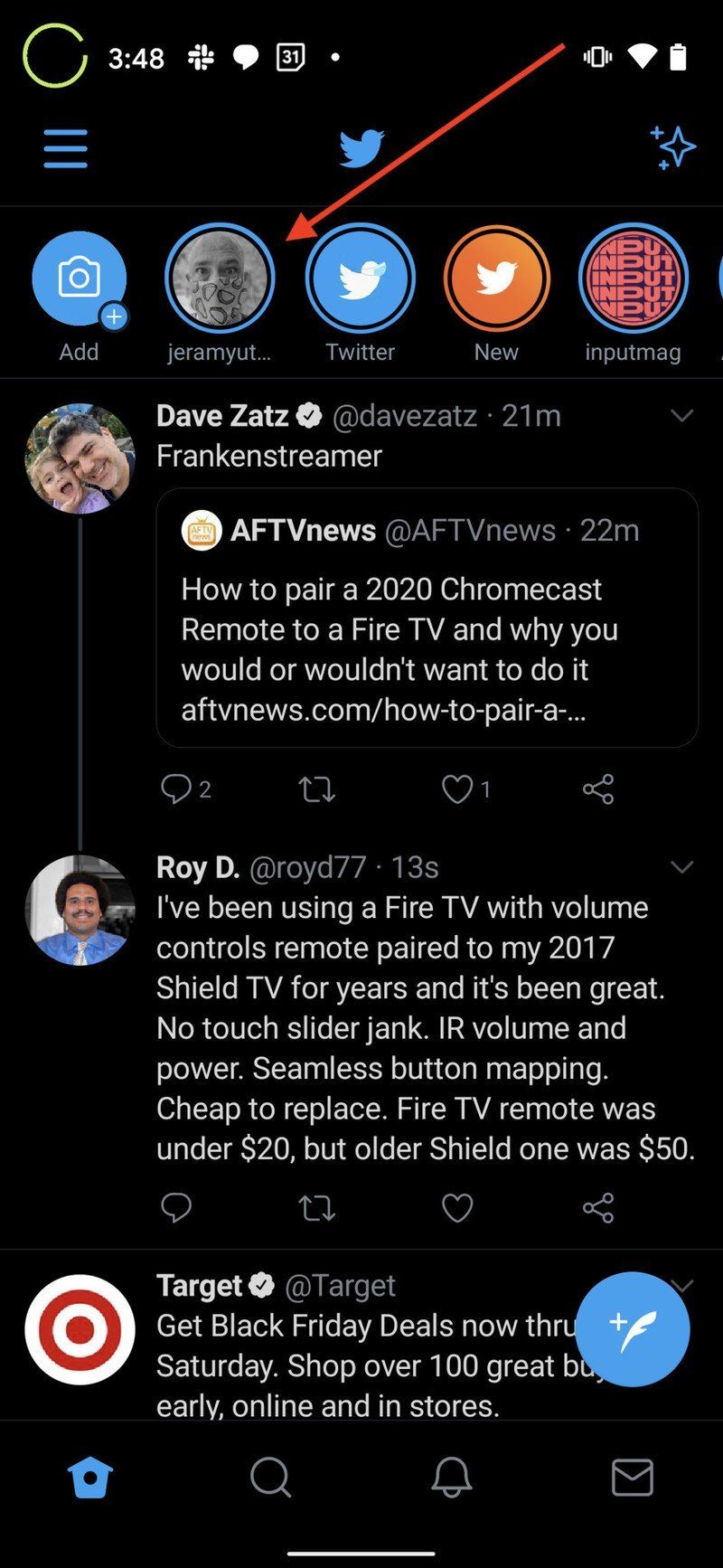Retweet Dave Zatz's Frankenstreamer tweet

[x=316, y=789]
